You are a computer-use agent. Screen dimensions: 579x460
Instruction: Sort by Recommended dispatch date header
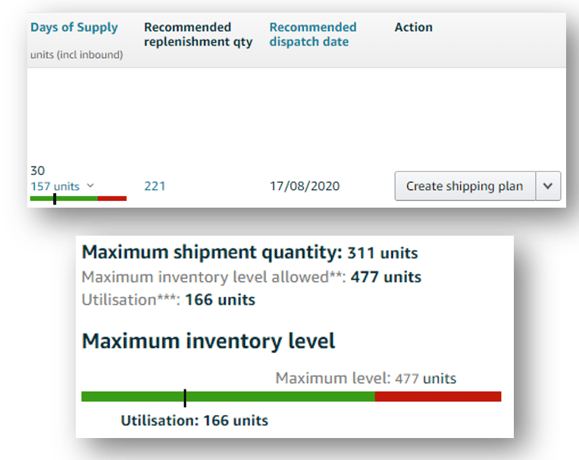pyautogui.click(x=313, y=34)
